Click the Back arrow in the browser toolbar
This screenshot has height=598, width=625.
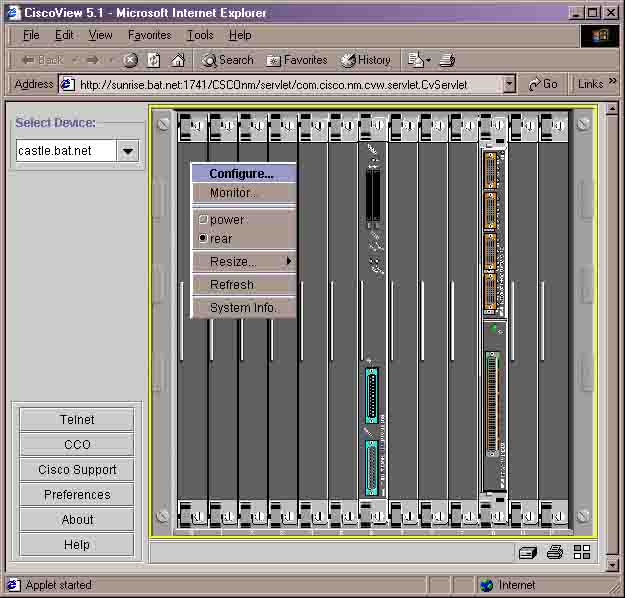coord(42,60)
